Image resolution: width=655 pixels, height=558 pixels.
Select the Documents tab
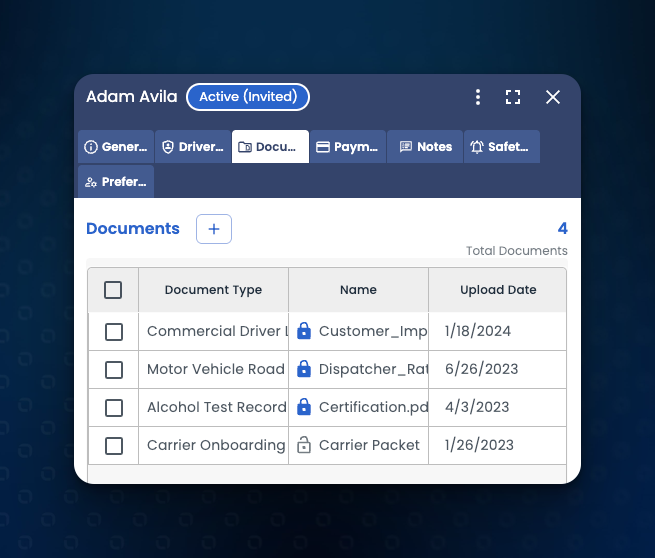(x=270, y=147)
